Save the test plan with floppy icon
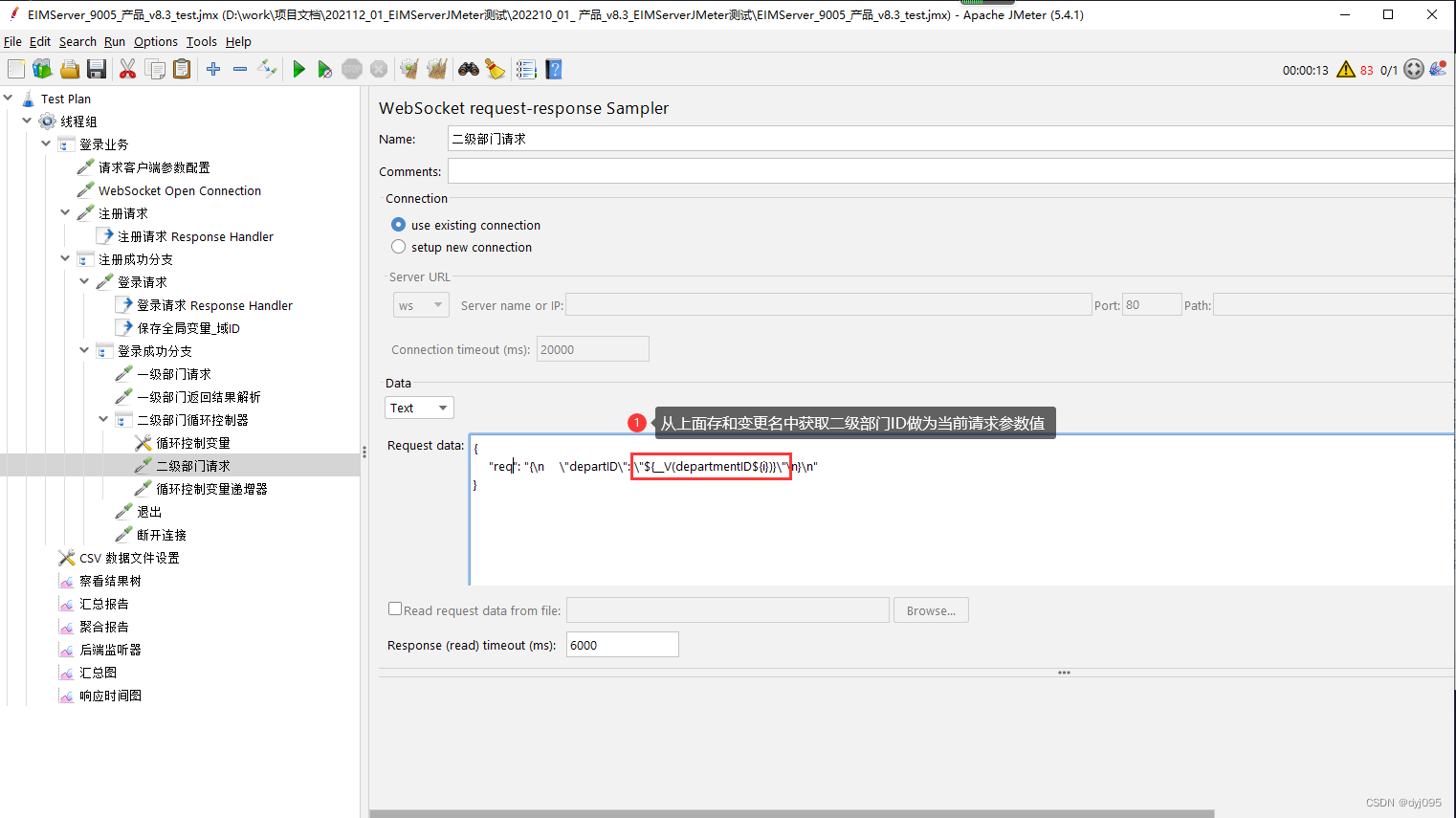 pos(96,69)
